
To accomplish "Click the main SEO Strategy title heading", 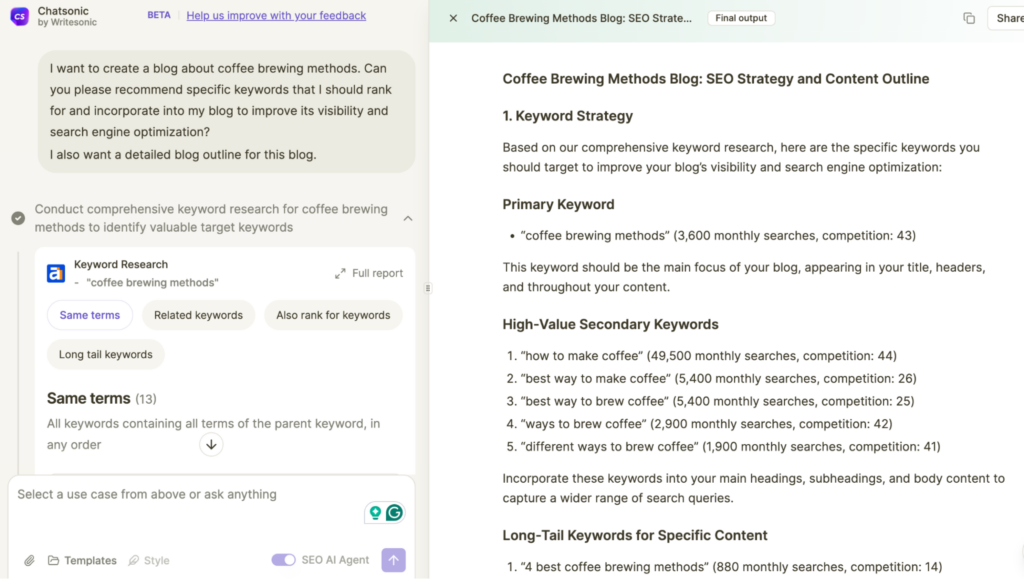I will pos(716,79).
